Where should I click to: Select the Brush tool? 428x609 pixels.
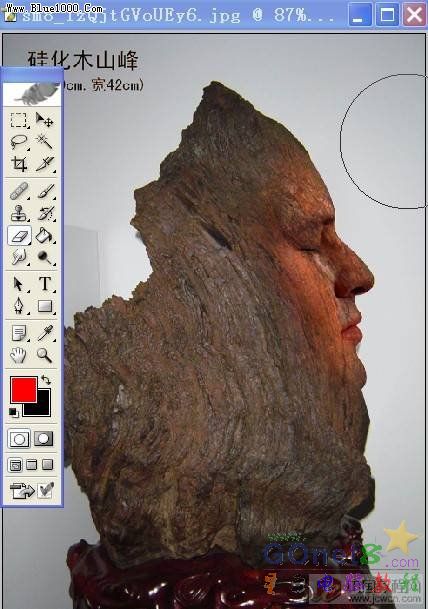click(44, 191)
